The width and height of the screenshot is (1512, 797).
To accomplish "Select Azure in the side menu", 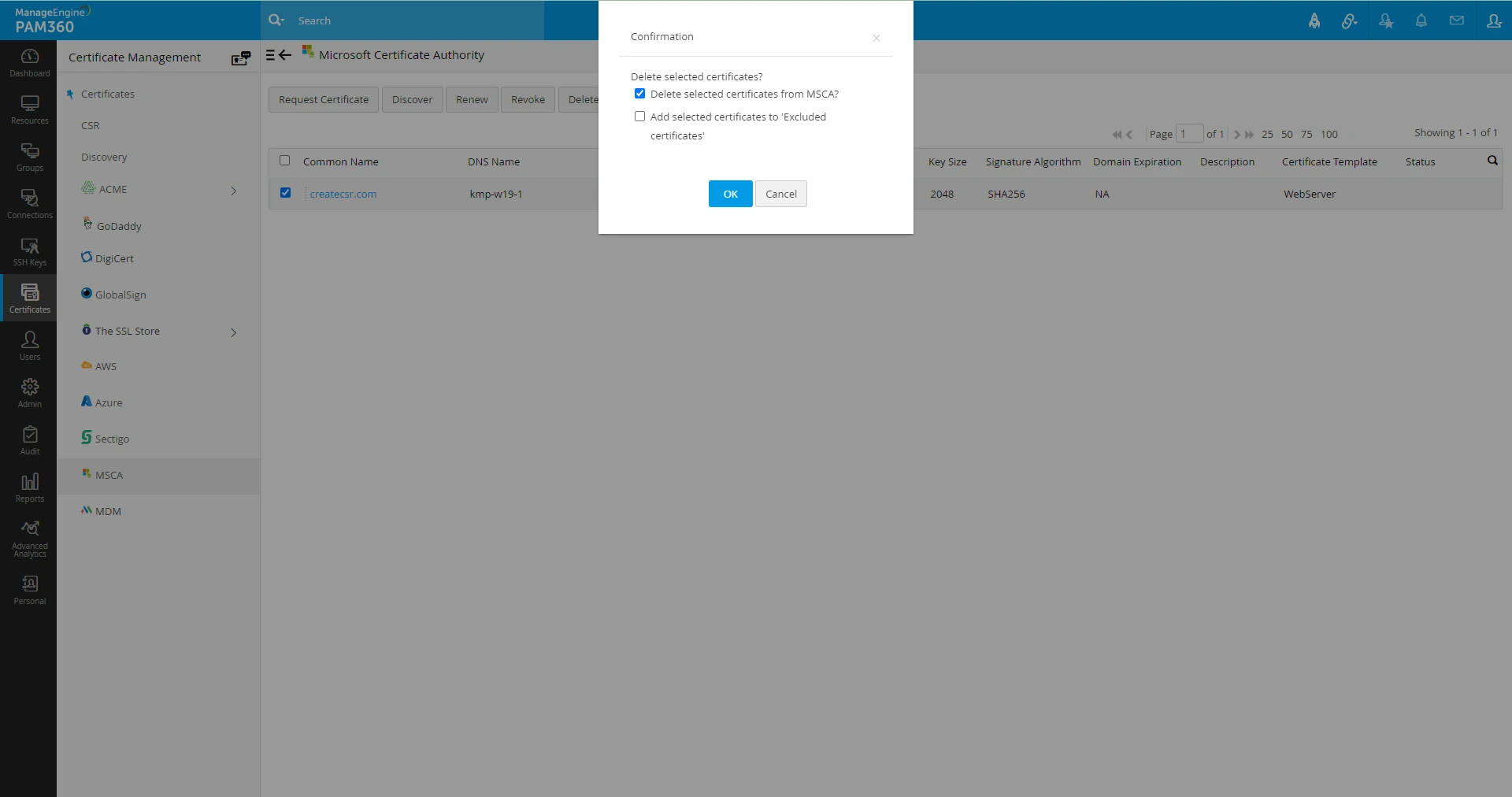I will 109,402.
